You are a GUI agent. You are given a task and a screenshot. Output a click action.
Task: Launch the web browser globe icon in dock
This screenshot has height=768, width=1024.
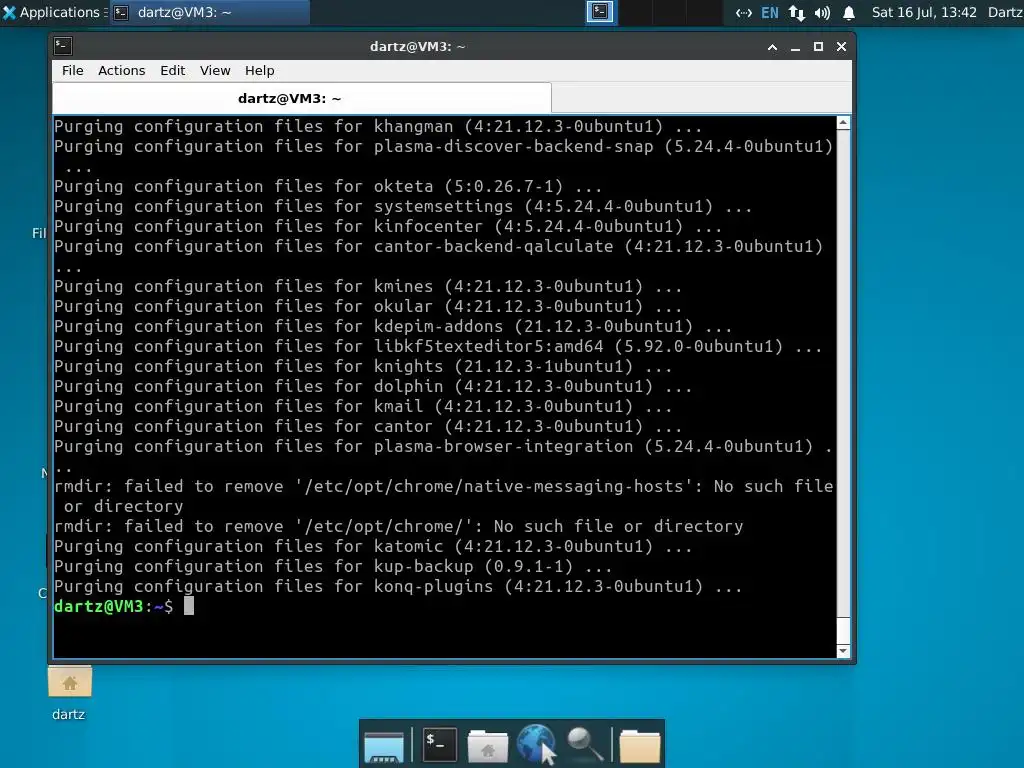(x=536, y=744)
